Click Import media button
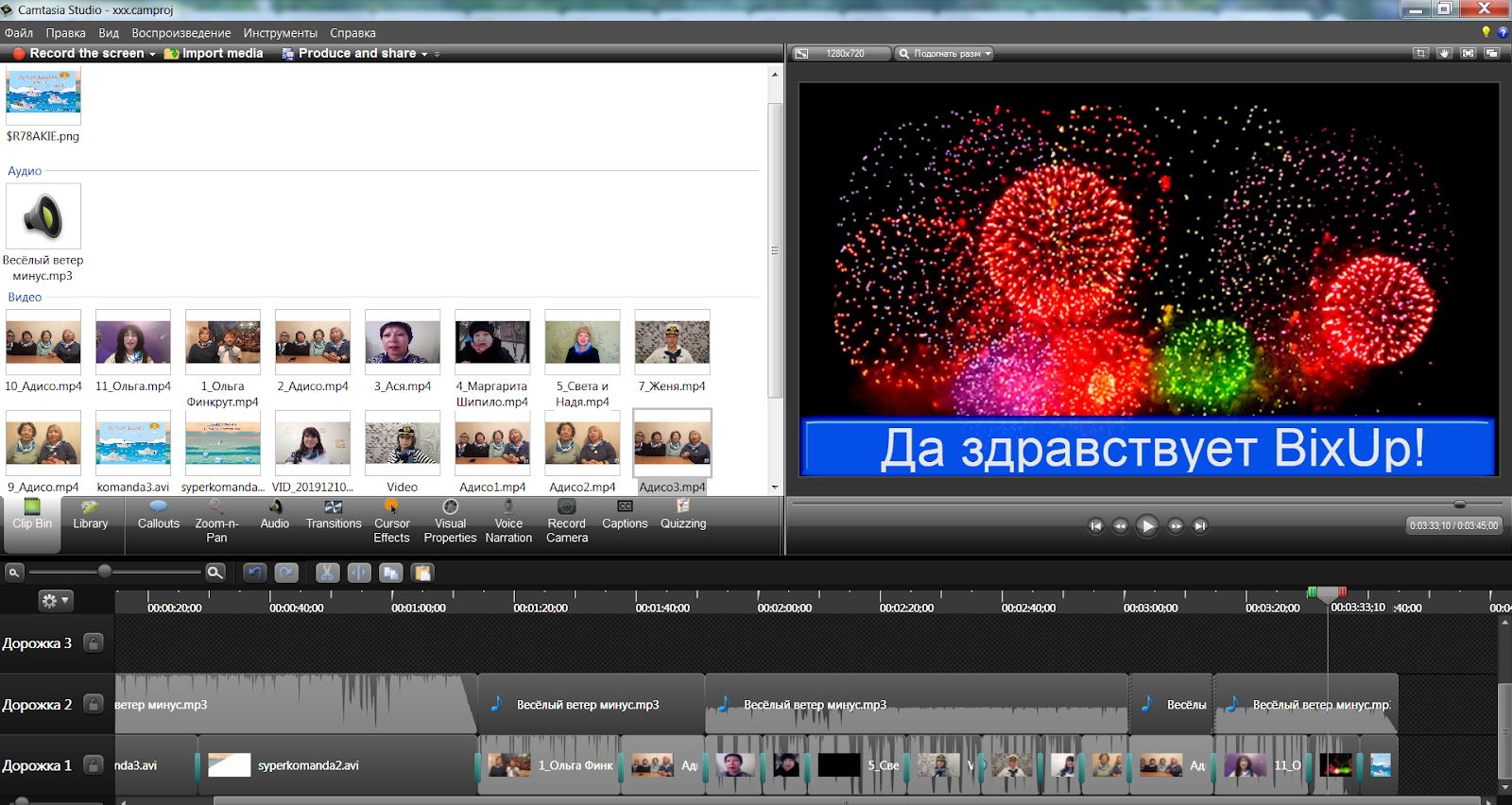1512x805 pixels. pyautogui.click(x=214, y=54)
